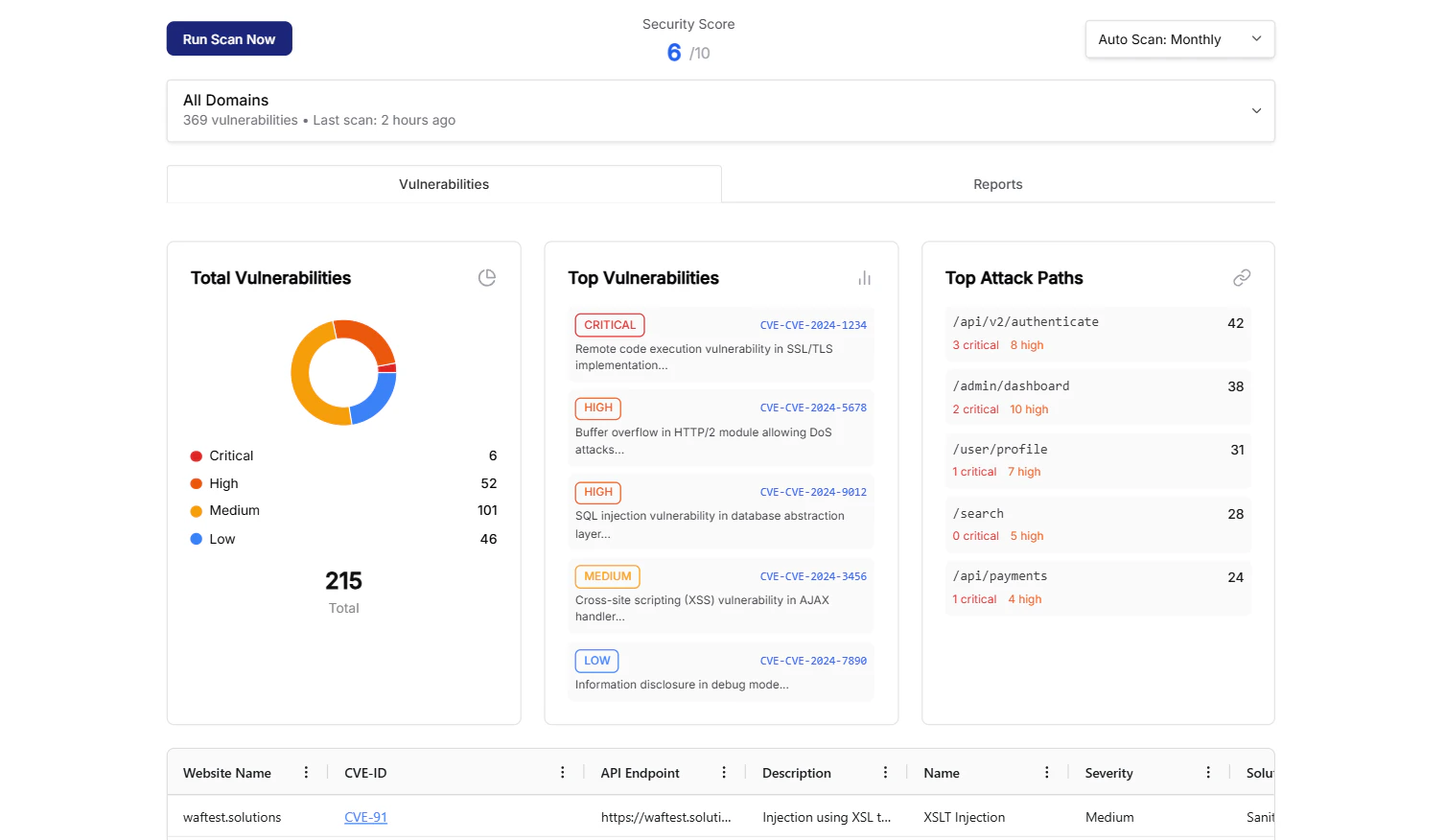Click '4 high' under /api/payments
The width and height of the screenshot is (1445, 840).
1025,599
